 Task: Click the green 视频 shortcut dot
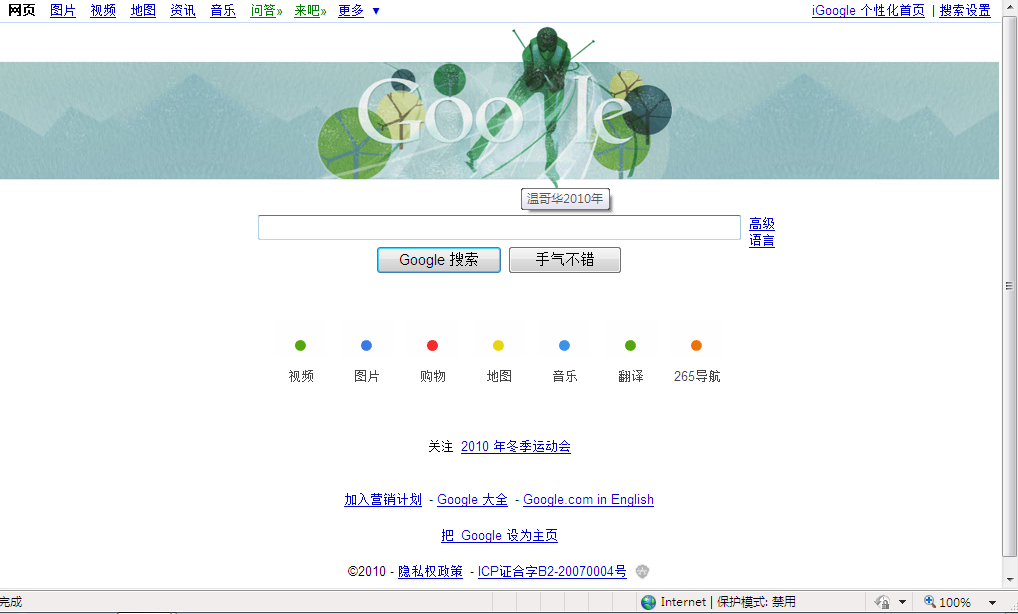pos(300,345)
